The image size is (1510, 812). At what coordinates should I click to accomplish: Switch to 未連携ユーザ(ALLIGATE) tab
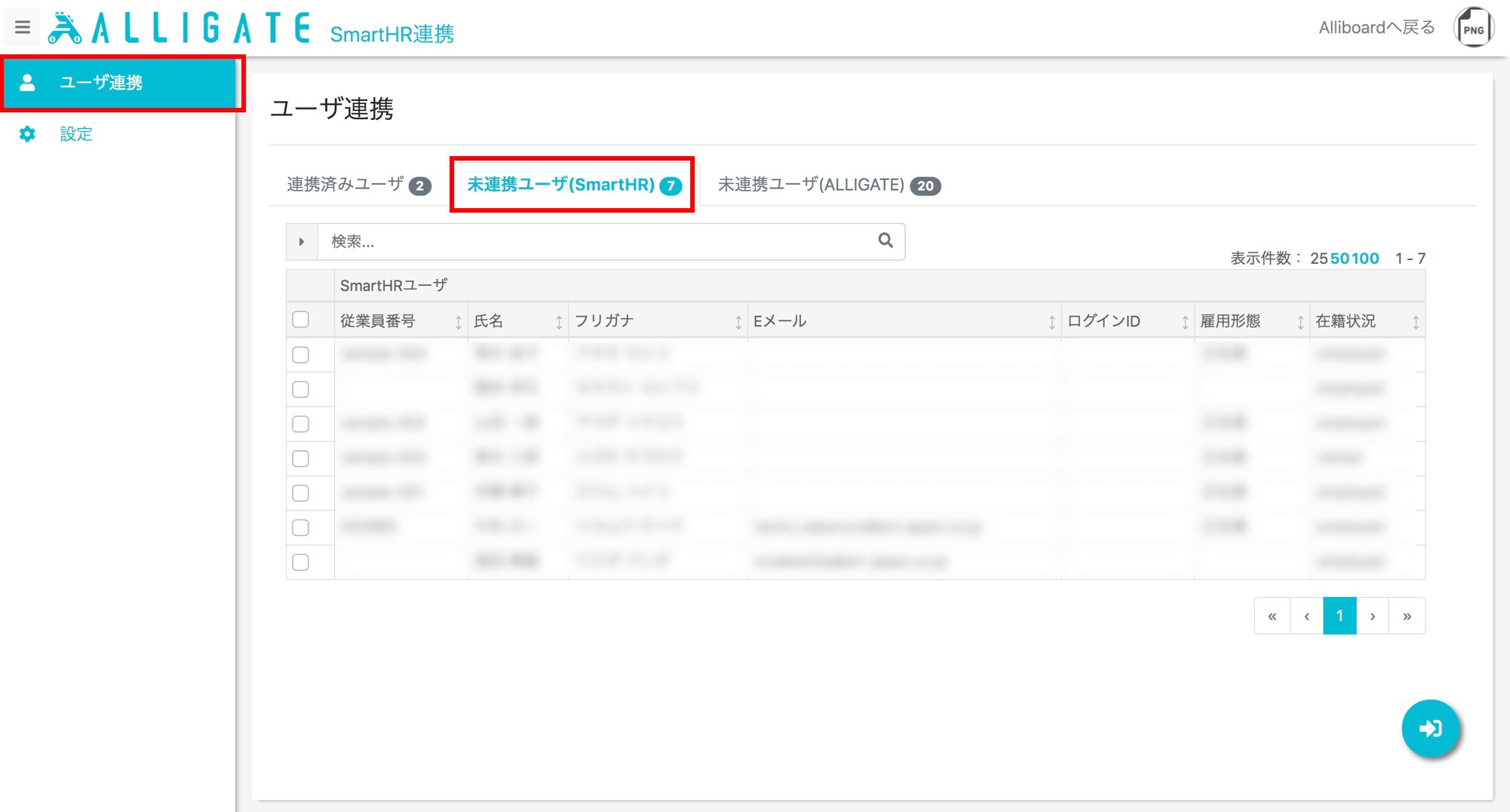pyautogui.click(x=829, y=185)
